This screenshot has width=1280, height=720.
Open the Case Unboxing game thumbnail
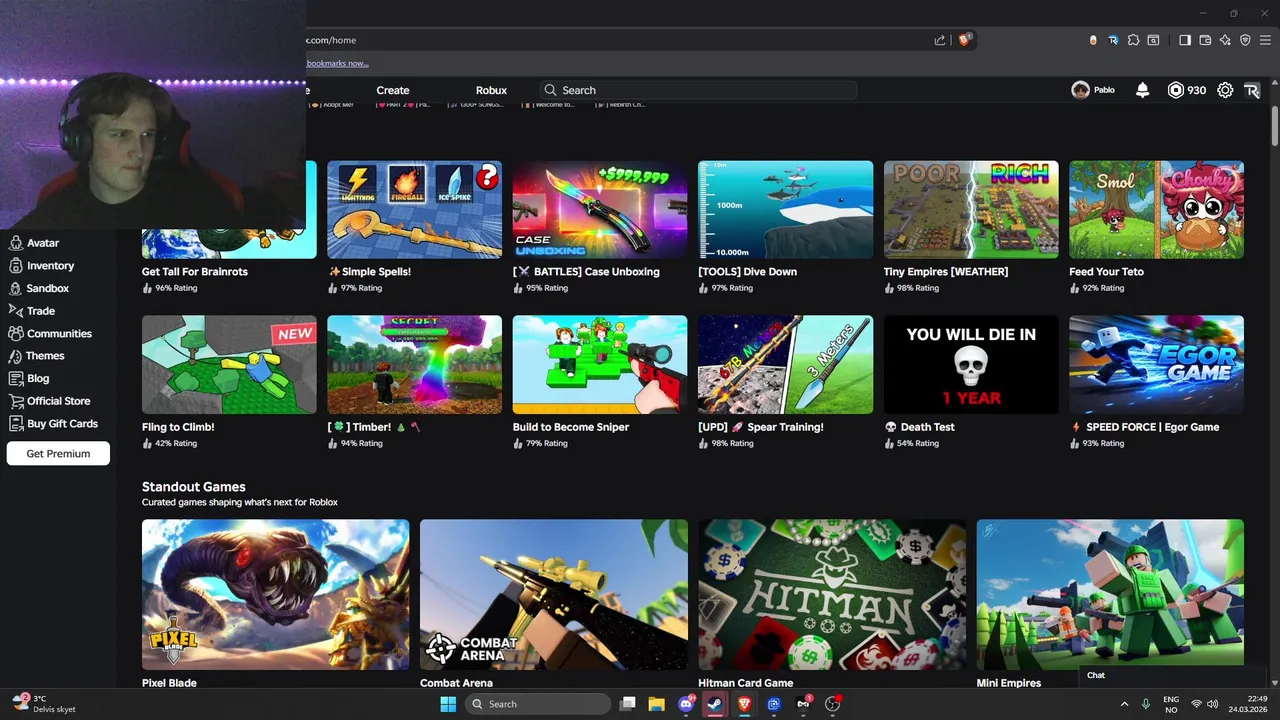click(x=600, y=210)
